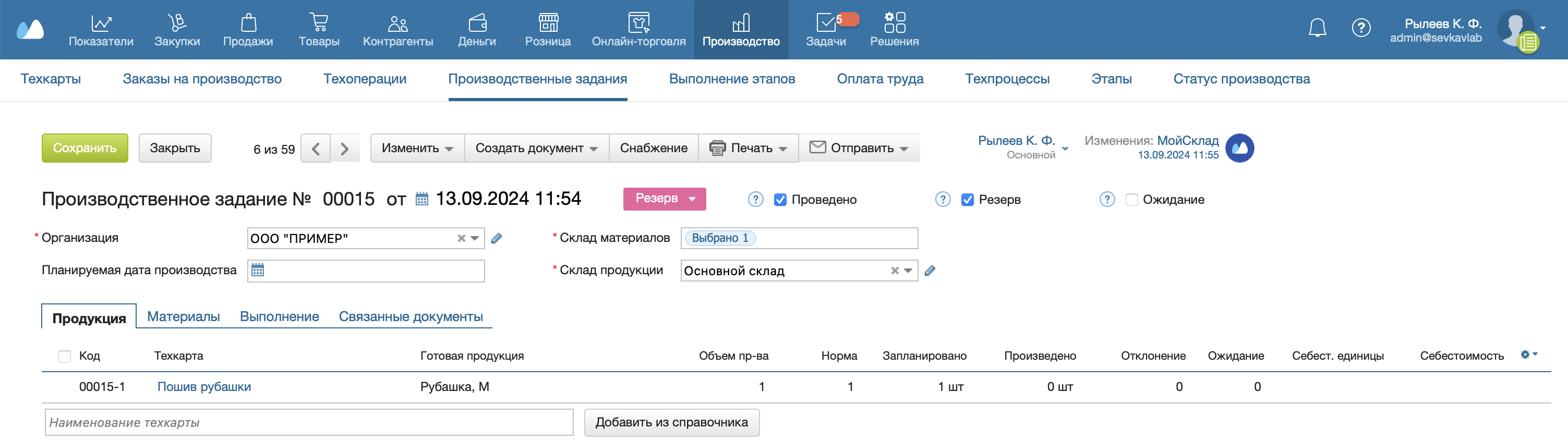Switch to Статус производства tab
The image size is (1568, 441).
click(x=1241, y=79)
